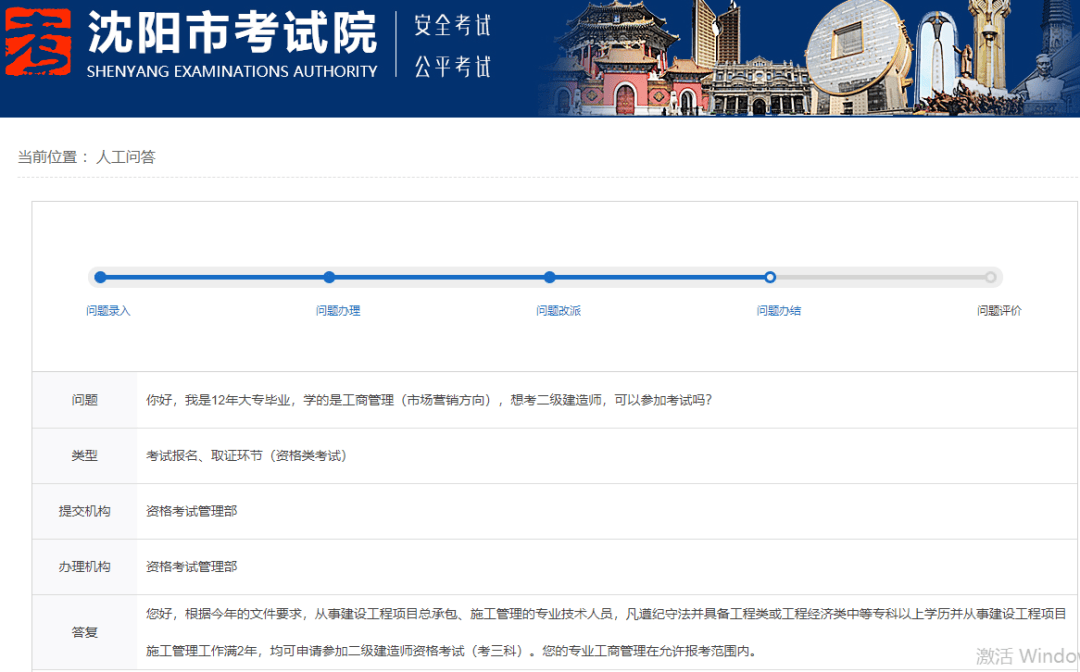
Task: Select the first progress dot above 问题录入
Action: coord(100,277)
